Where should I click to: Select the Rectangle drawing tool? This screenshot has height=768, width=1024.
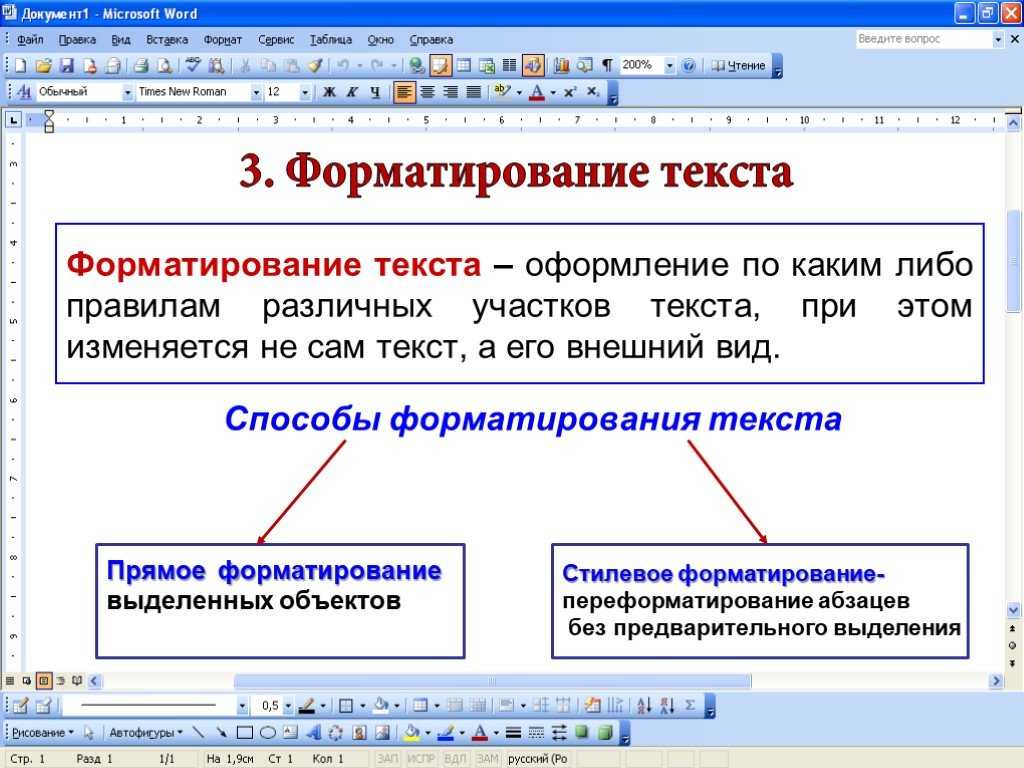pos(244,733)
